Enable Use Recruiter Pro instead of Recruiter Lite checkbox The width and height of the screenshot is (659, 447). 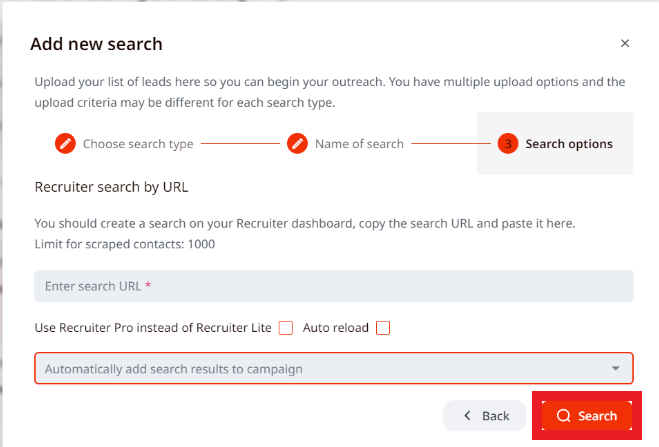(x=286, y=328)
